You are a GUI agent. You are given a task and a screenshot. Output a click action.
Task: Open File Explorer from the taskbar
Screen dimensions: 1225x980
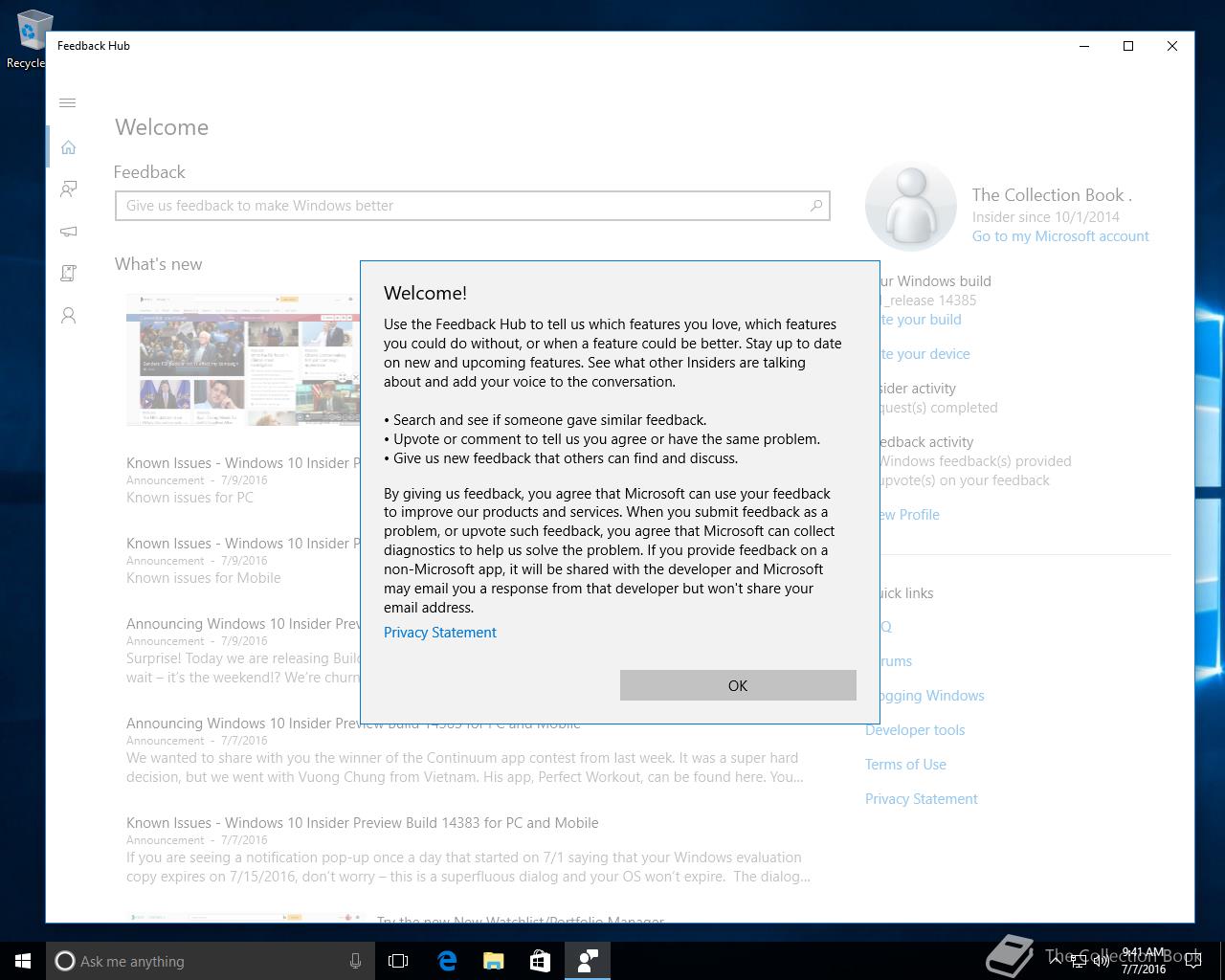(493, 961)
